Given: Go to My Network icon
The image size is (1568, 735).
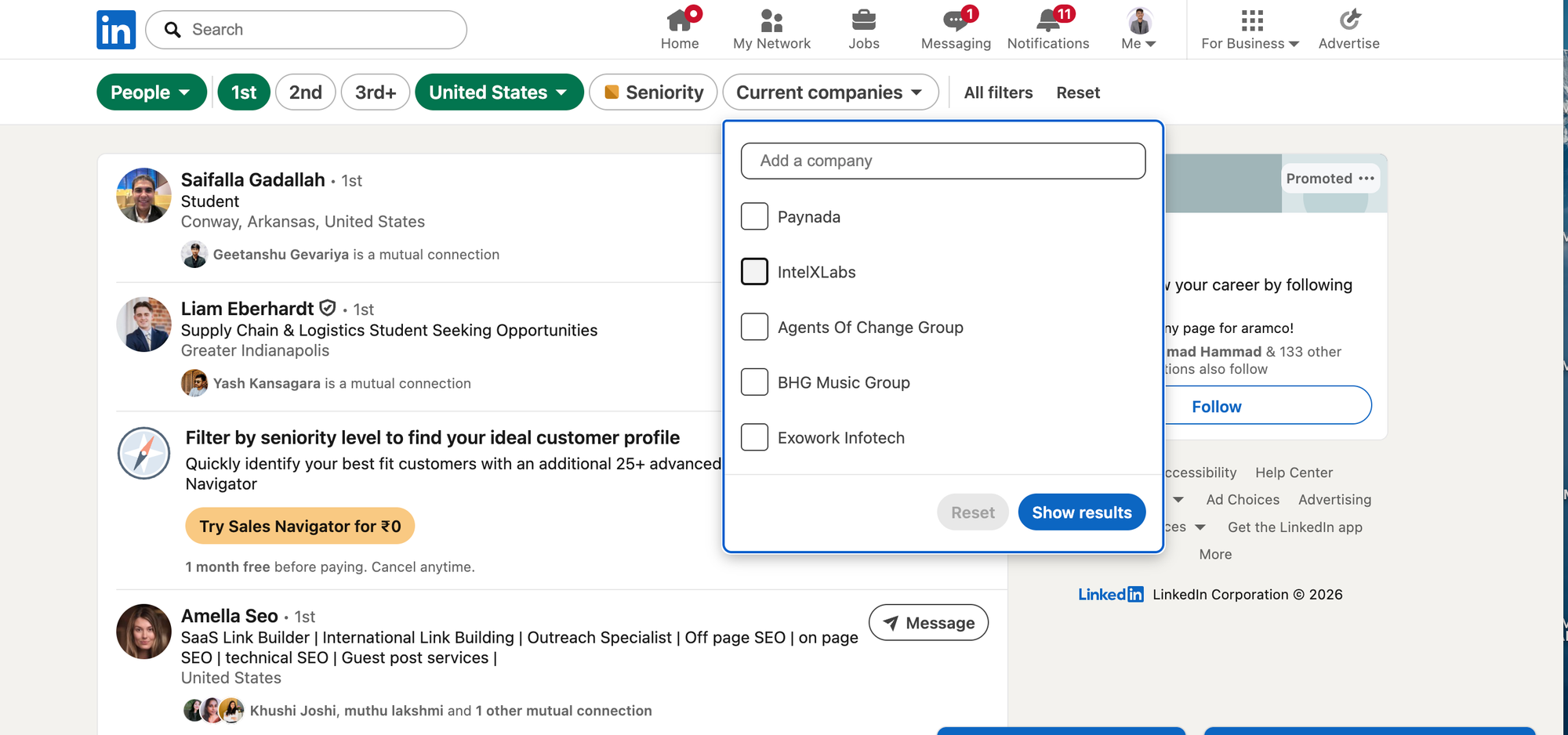Looking at the screenshot, I should [771, 20].
